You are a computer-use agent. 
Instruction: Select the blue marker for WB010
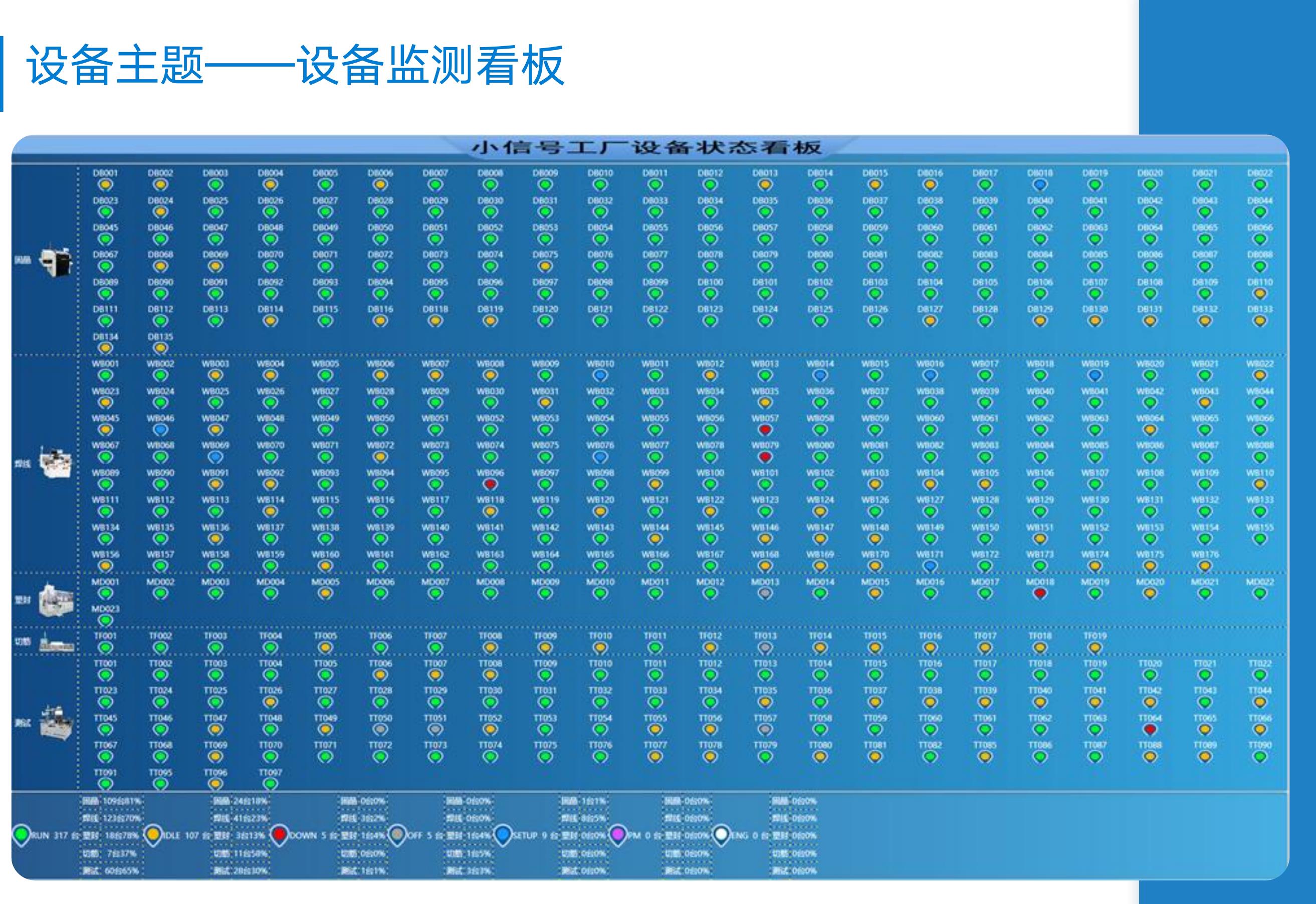coord(600,375)
